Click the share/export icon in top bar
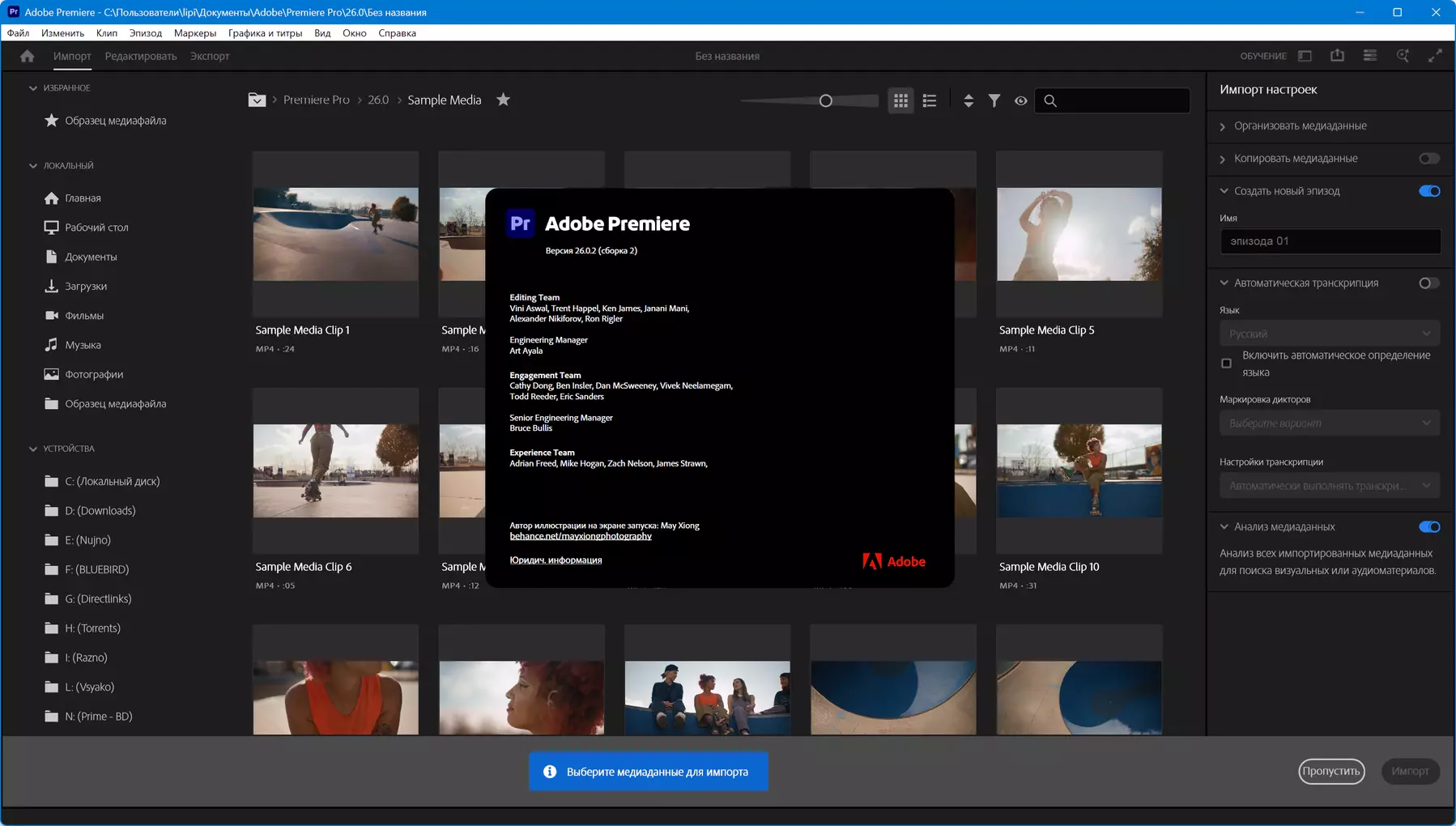The height and width of the screenshot is (826, 1456). click(x=1337, y=56)
